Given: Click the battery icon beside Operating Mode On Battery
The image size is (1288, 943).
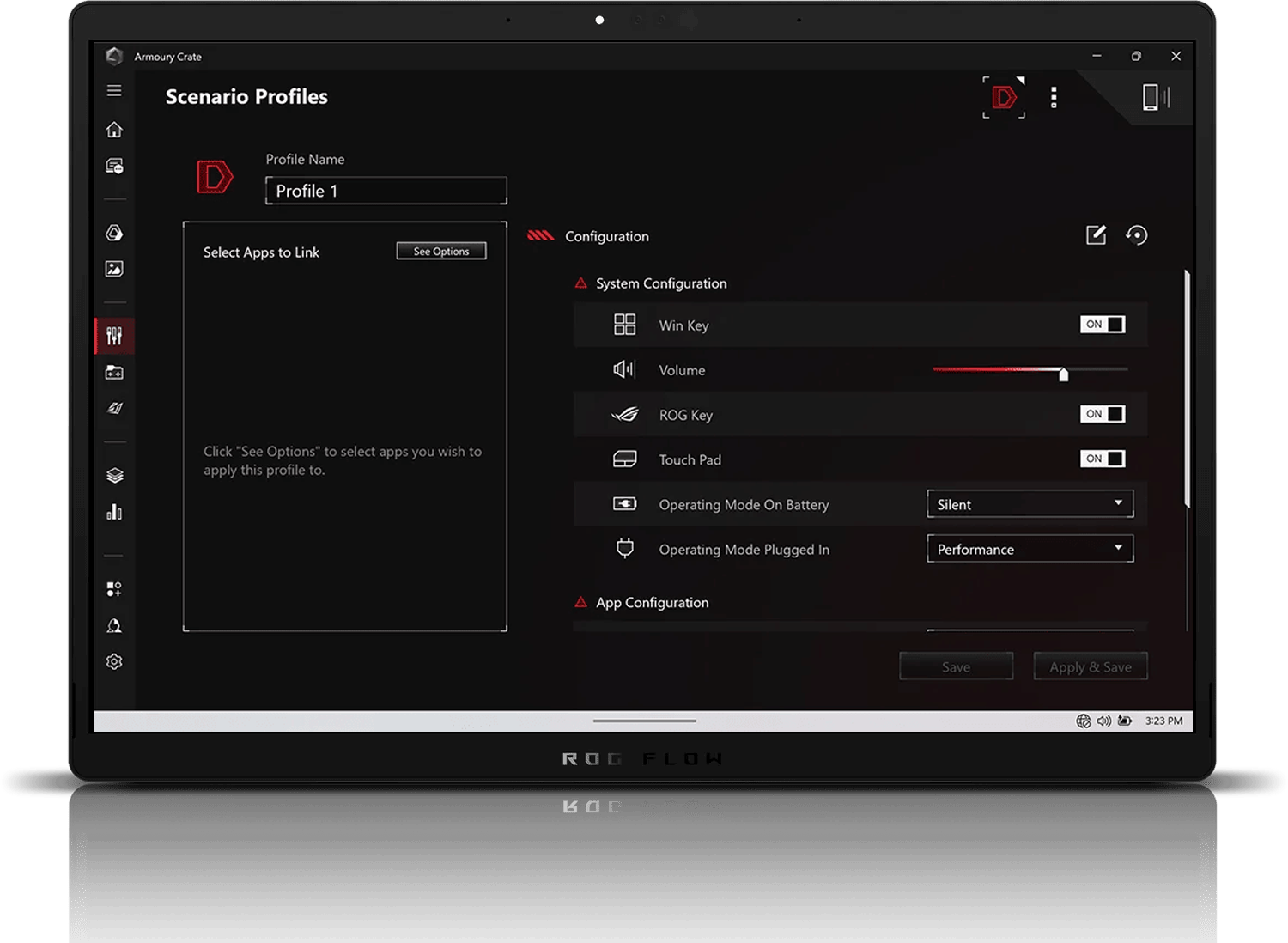Looking at the screenshot, I should pyautogui.click(x=625, y=503).
